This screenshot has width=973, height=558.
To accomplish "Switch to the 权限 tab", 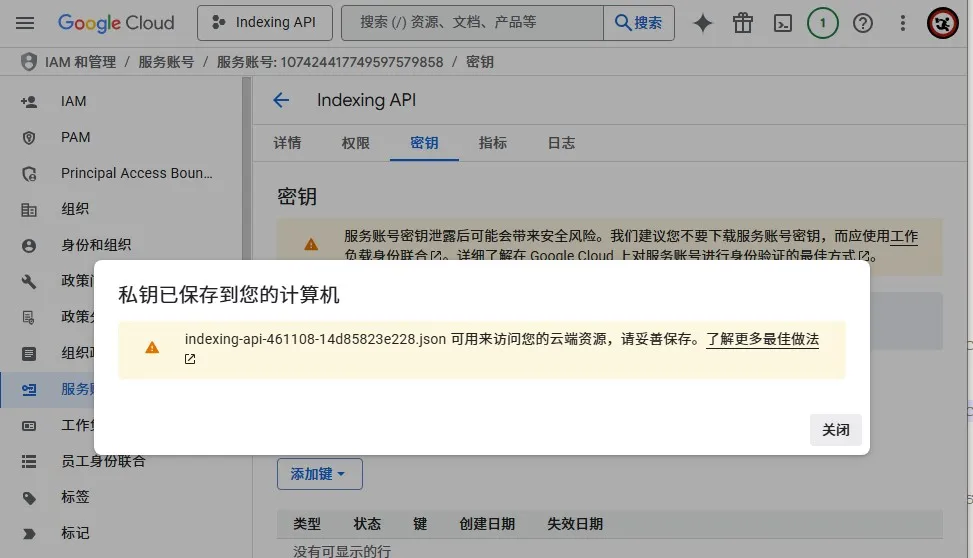I will pyautogui.click(x=356, y=143).
